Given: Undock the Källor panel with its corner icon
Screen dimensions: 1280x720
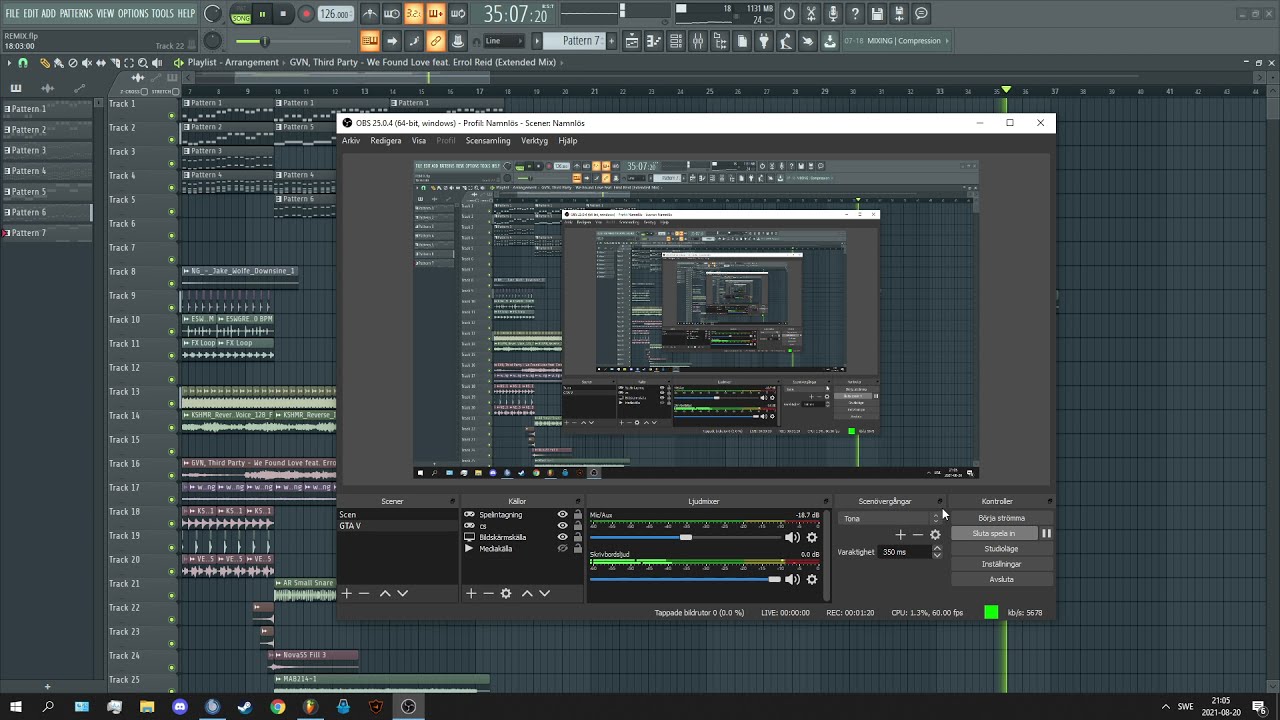Looking at the screenshot, I should pyautogui.click(x=577, y=501).
